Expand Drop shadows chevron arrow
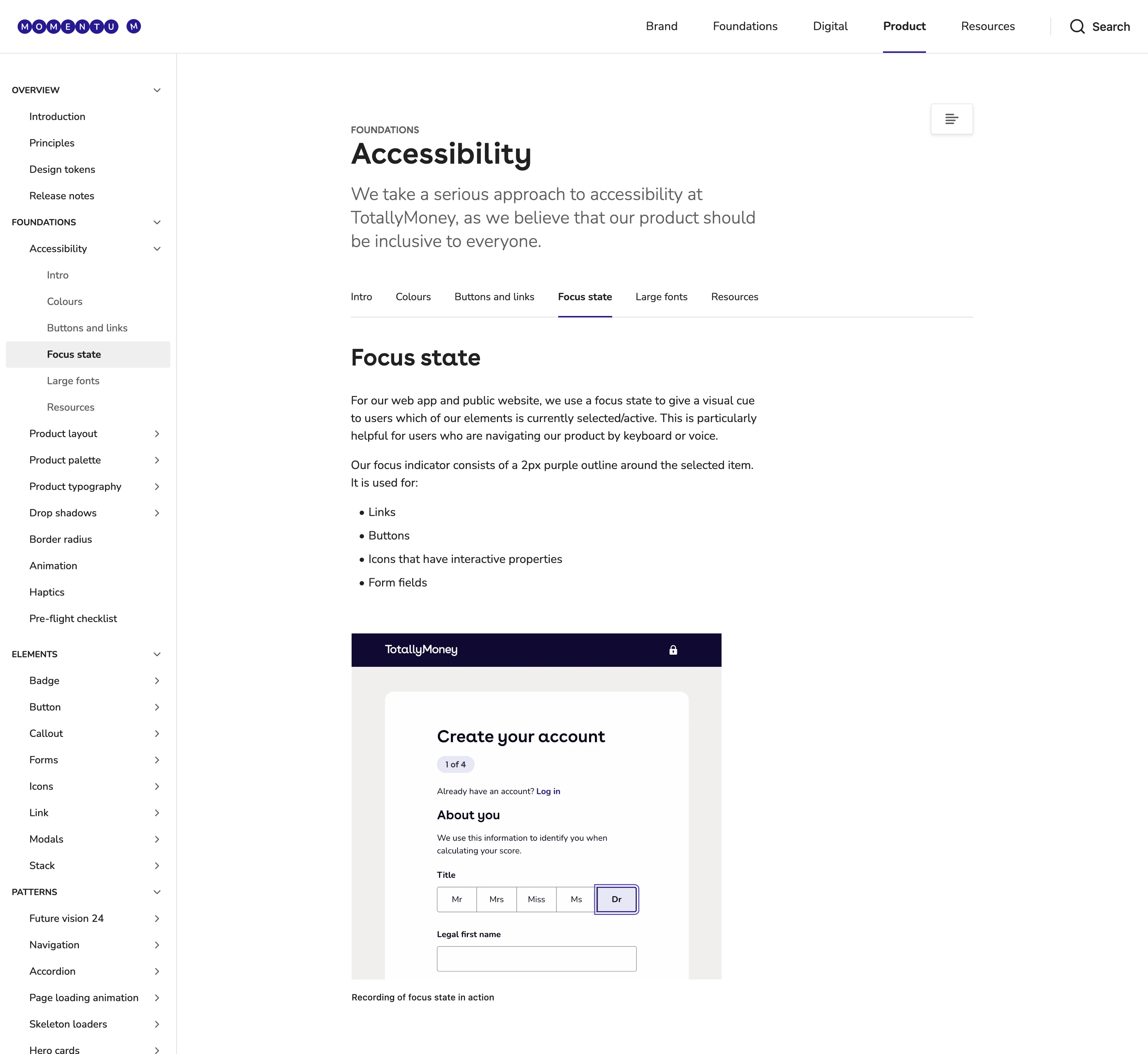Image resolution: width=1148 pixels, height=1054 pixels. (157, 513)
